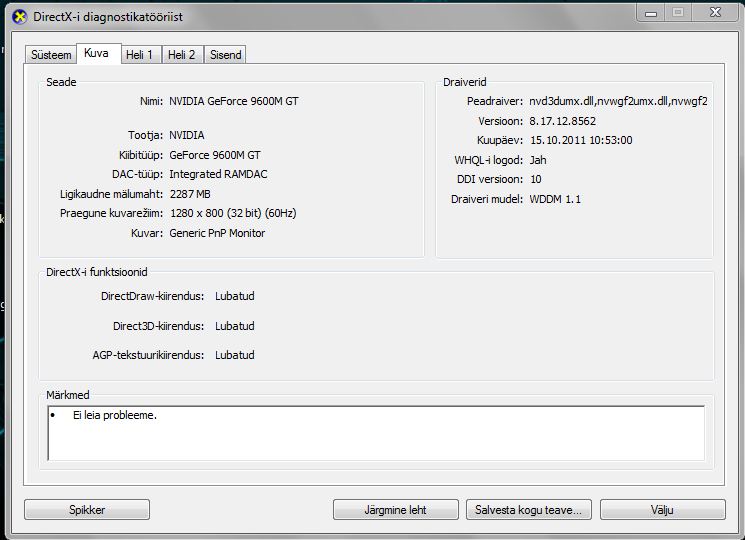Click the Praegune kuvarežiim label
This screenshot has height=540, width=745.
coord(111,213)
